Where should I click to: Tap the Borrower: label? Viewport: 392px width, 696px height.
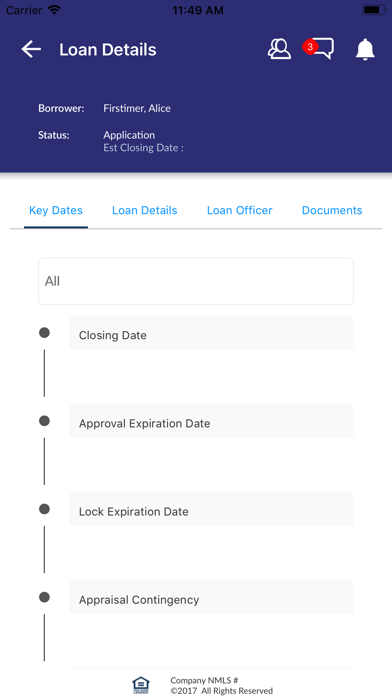click(61, 108)
